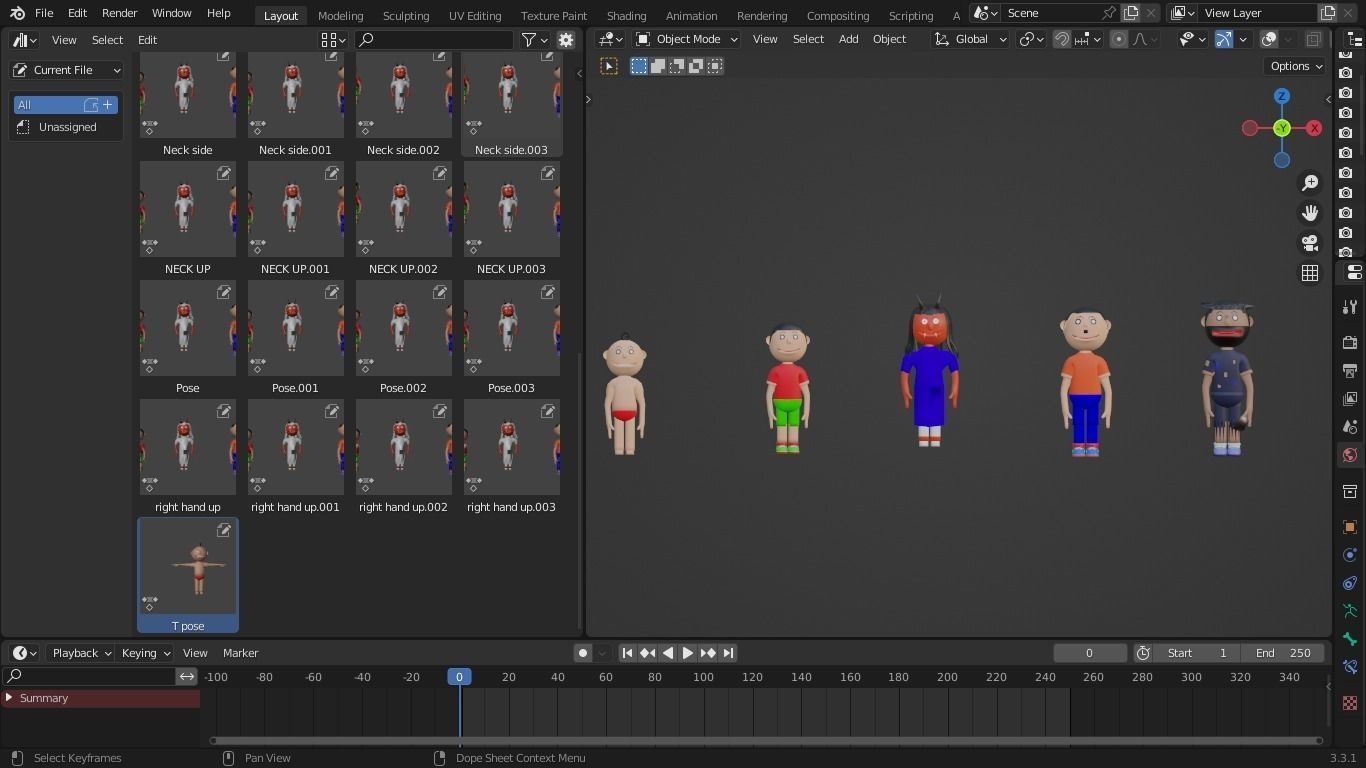Viewport: 1366px width, 768px height.
Task: Open the World properties tab icon
Action: (1350, 455)
